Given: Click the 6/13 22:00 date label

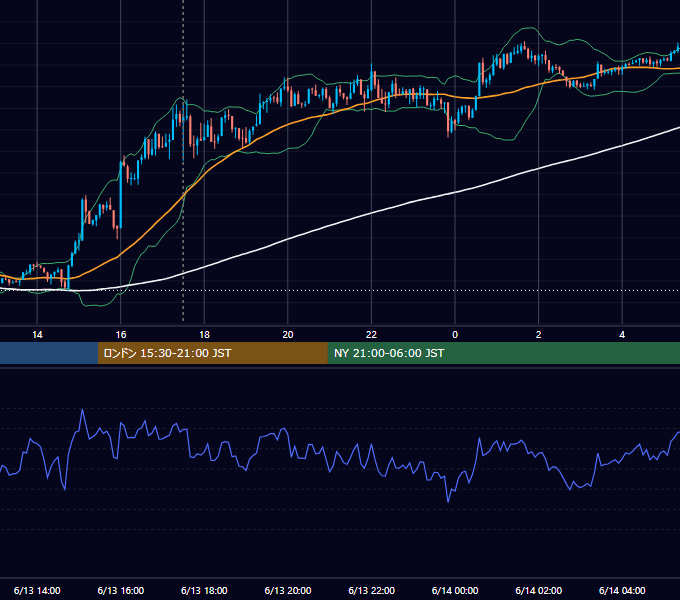Looking at the screenshot, I should point(372,590).
